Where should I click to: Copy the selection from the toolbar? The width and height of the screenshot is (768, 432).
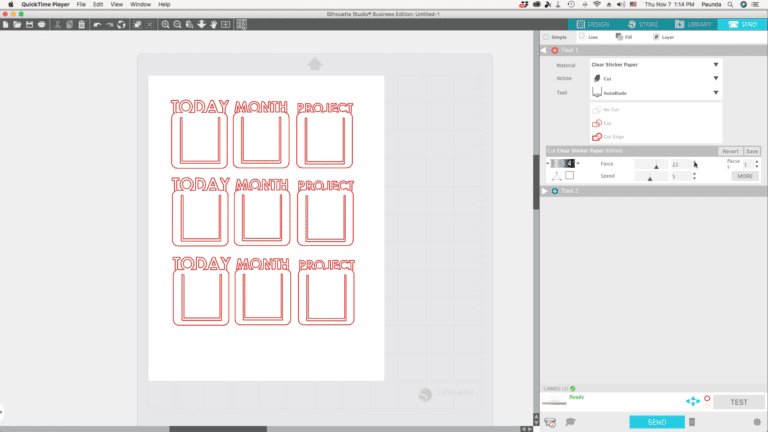70,24
